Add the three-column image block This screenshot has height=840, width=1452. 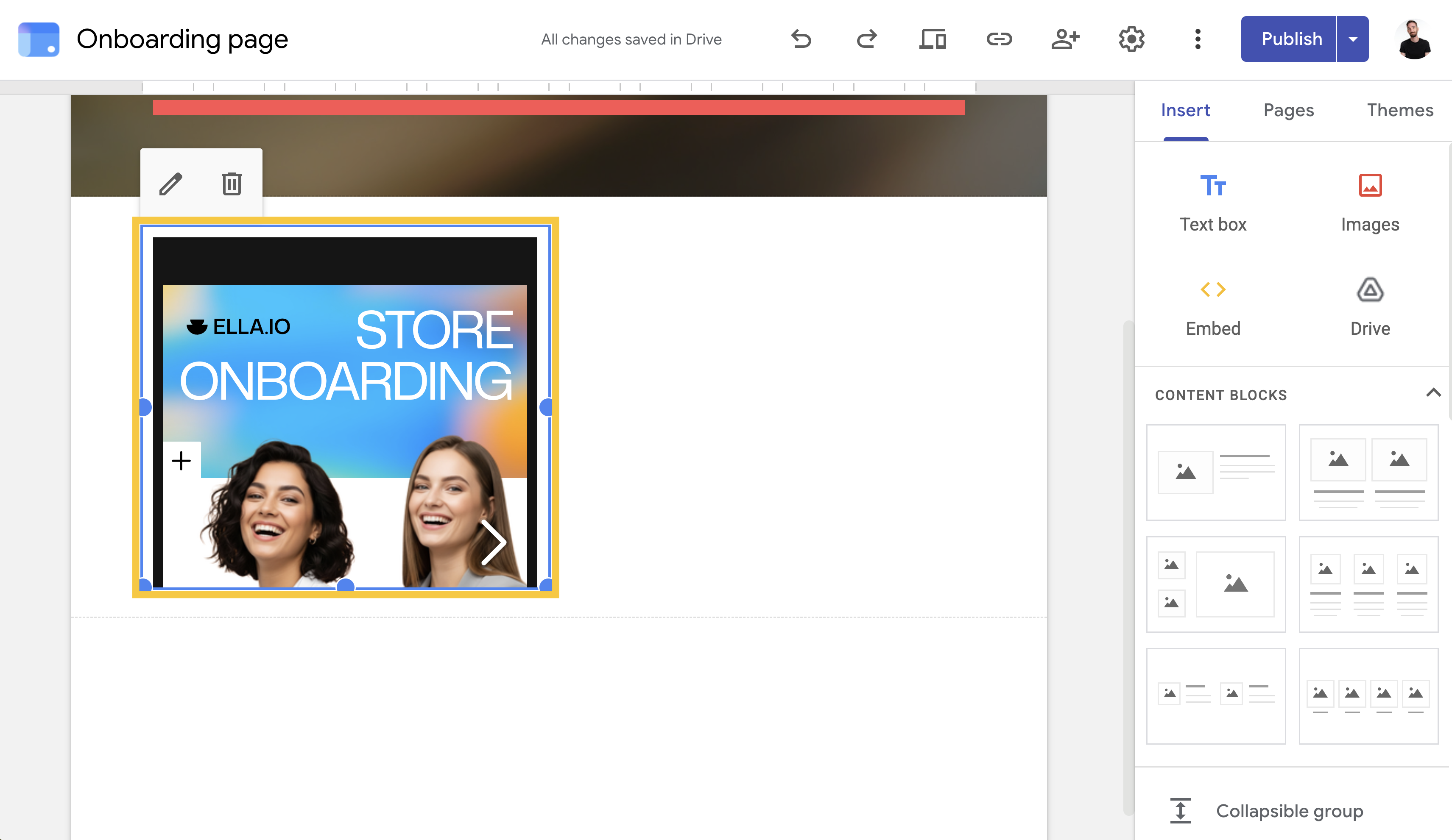1368,584
